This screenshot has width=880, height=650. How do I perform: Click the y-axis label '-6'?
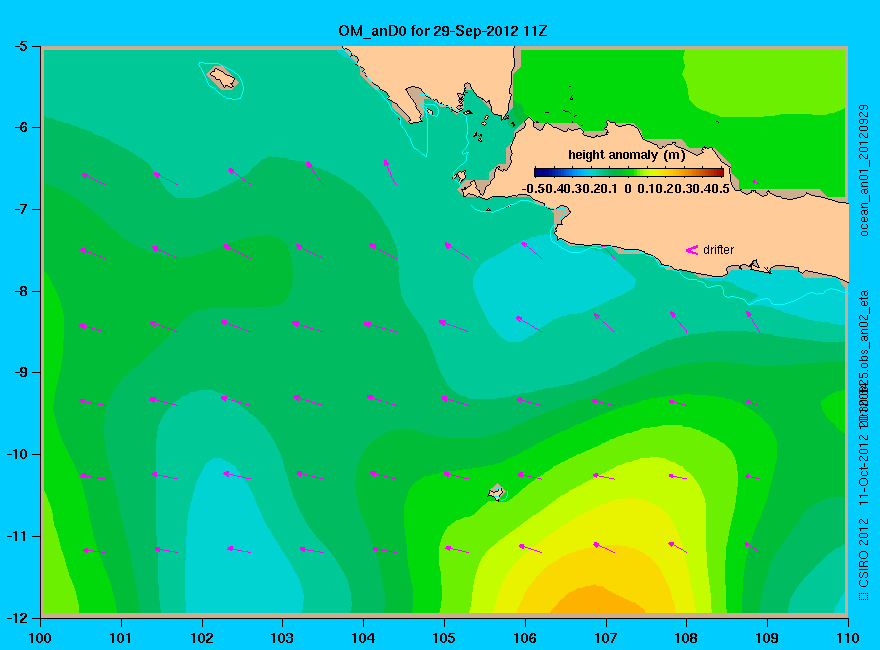click(20, 127)
